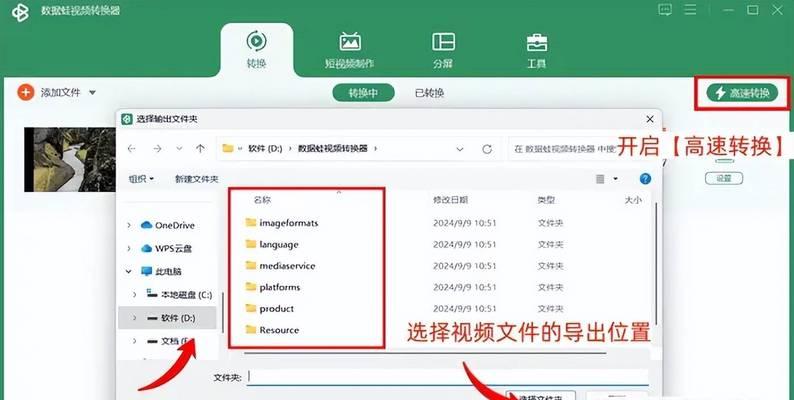Open the 组织 menu
The width and height of the screenshot is (794, 400).
[x=141, y=179]
